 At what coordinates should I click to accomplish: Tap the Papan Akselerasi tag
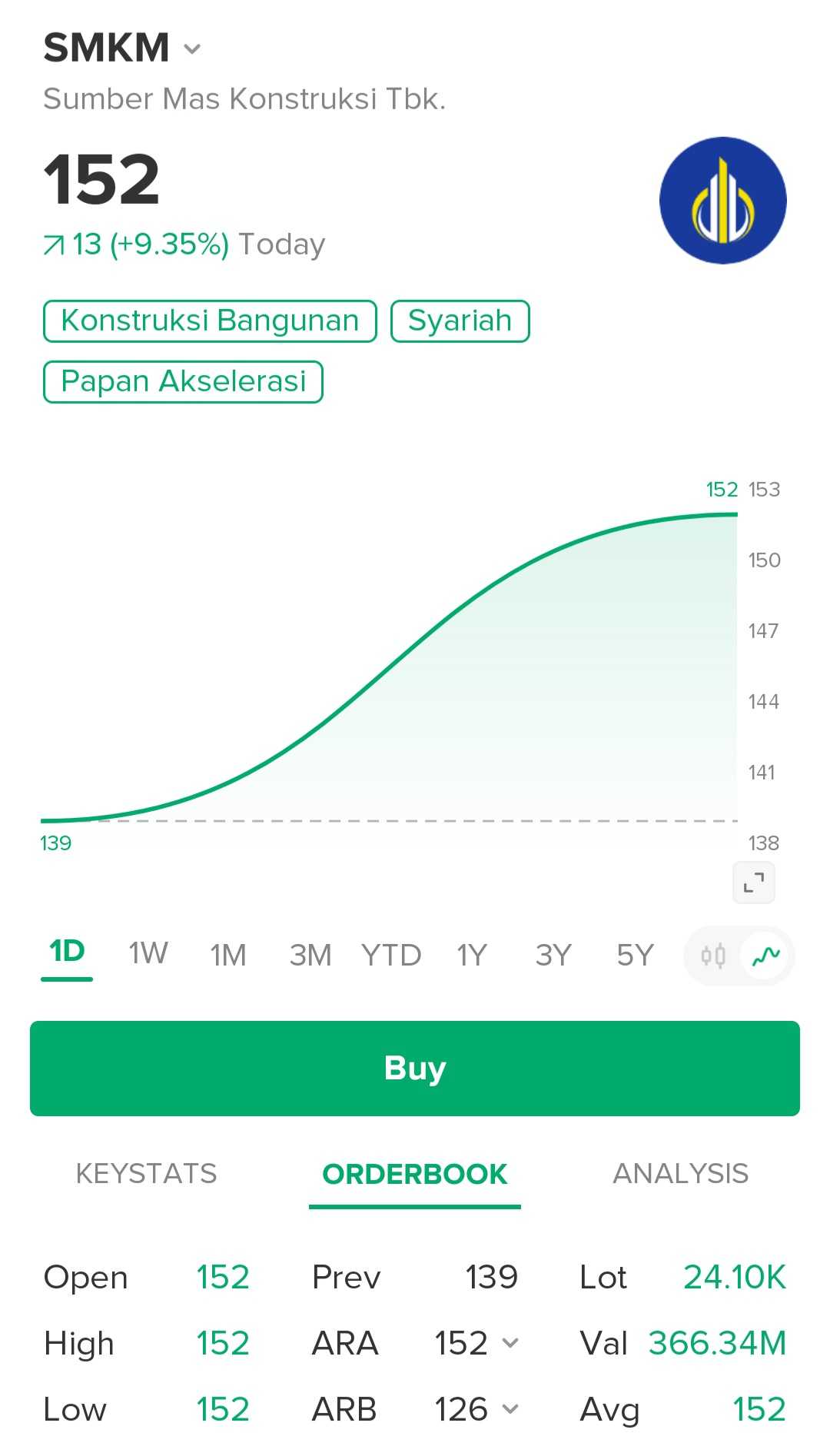(183, 381)
